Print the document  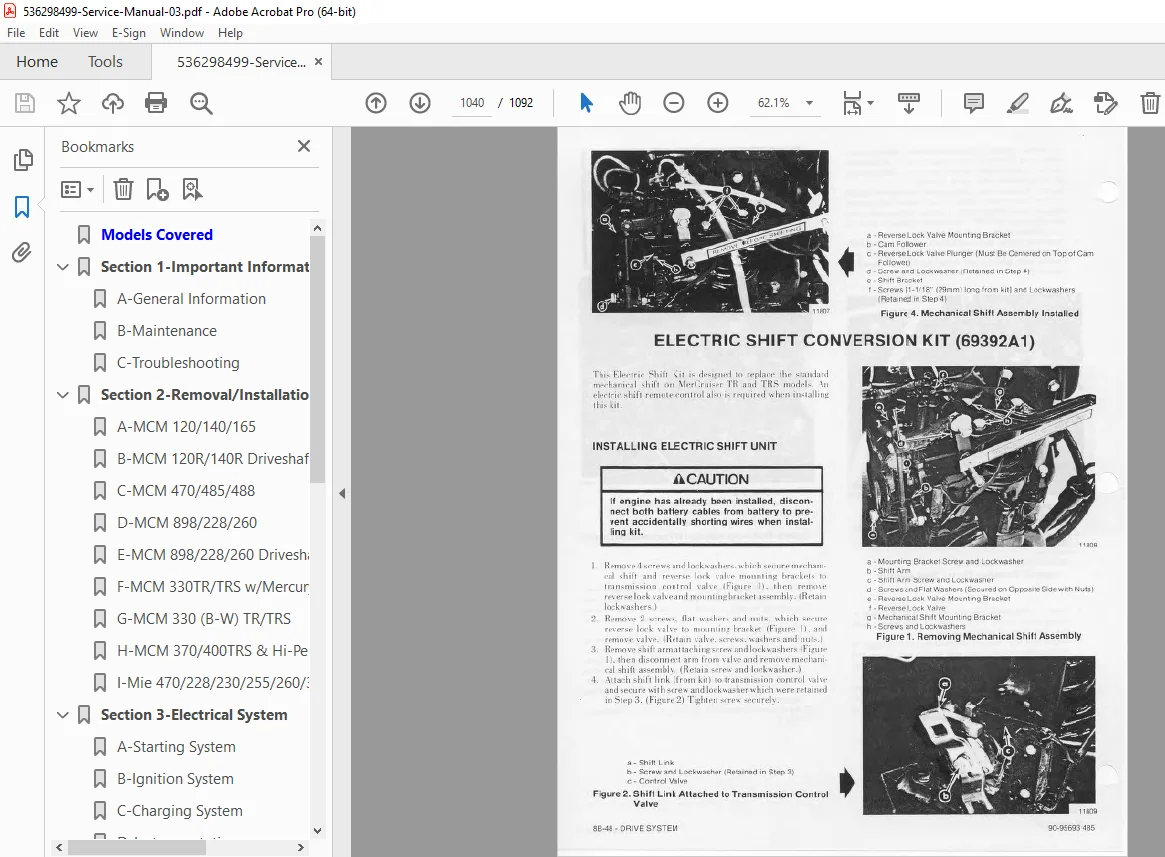156,103
